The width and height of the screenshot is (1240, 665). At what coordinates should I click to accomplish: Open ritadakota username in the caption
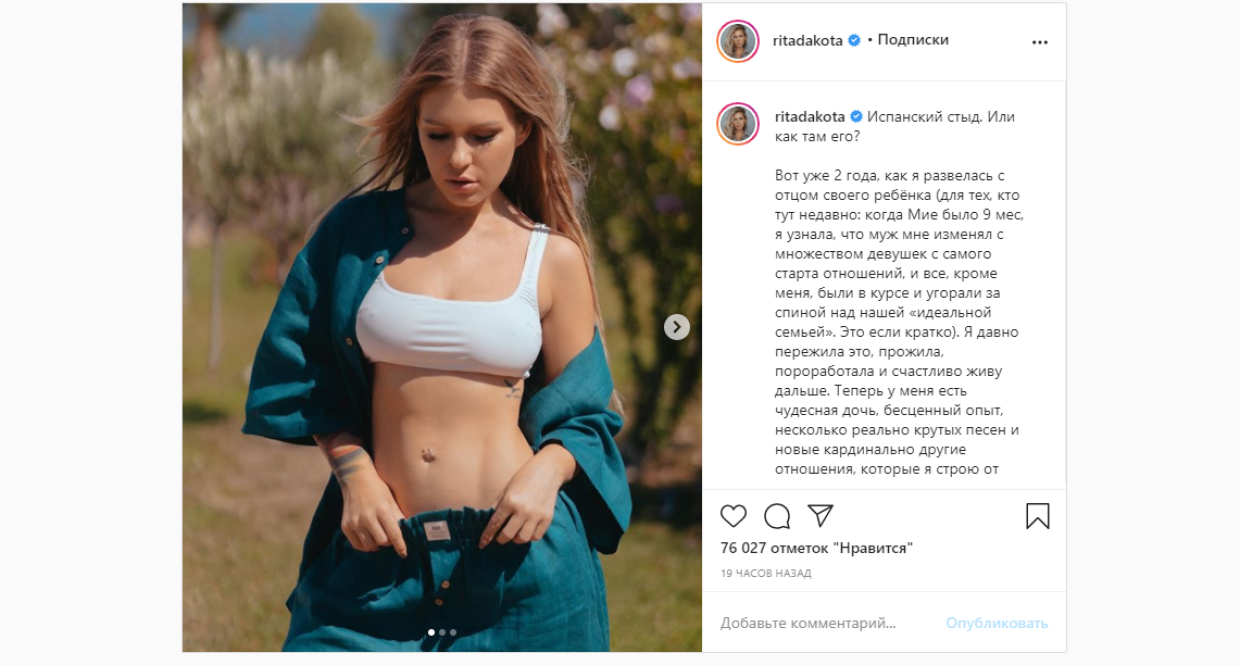point(810,116)
